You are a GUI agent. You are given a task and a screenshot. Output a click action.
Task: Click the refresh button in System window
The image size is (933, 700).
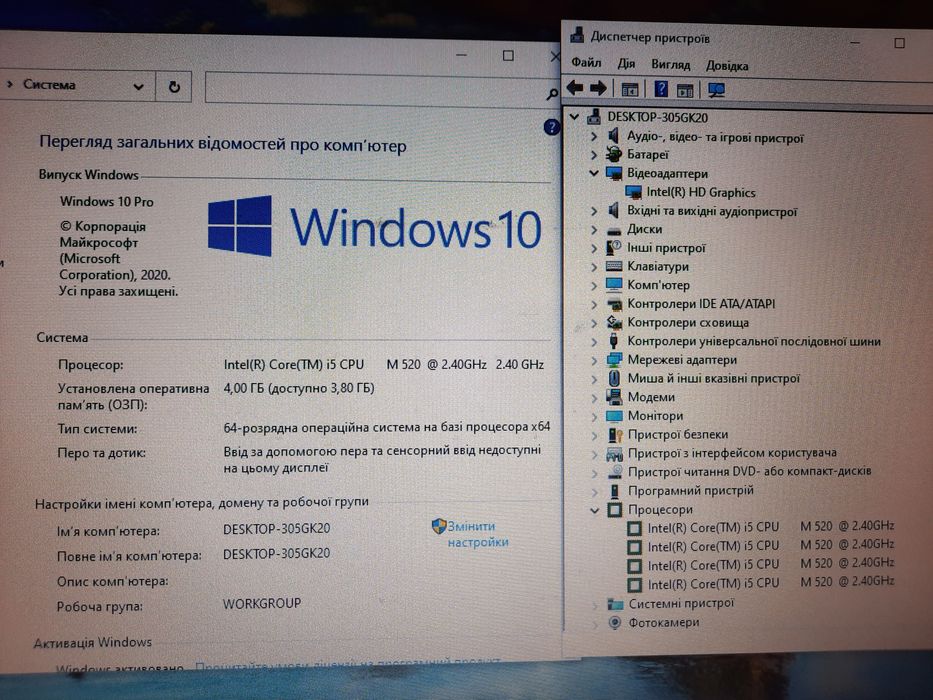click(174, 87)
